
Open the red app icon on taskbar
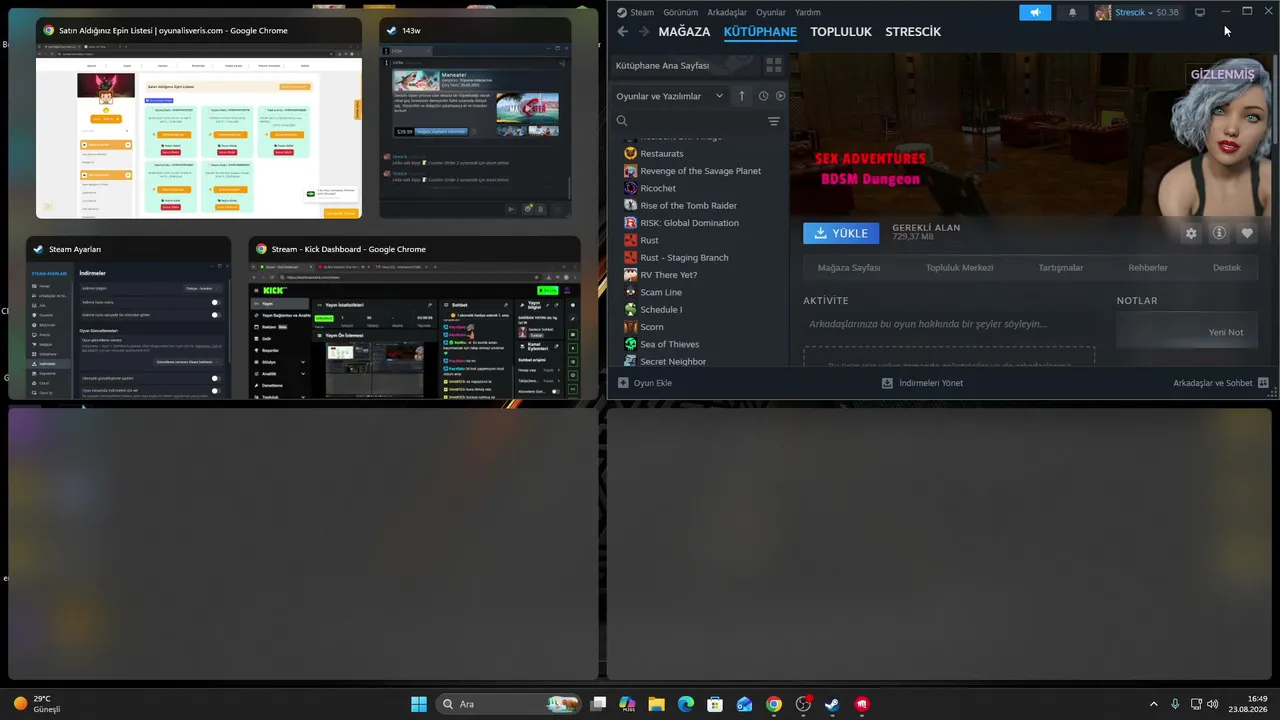point(862,704)
